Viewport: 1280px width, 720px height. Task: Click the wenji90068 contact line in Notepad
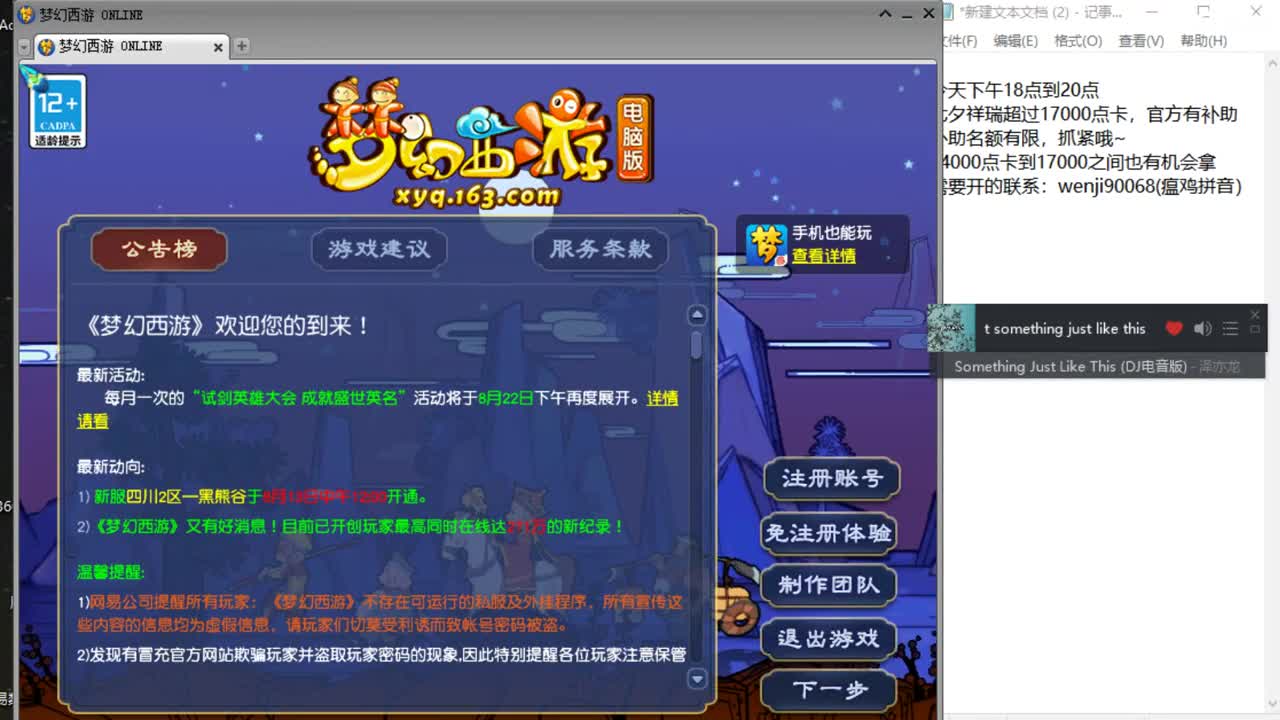click(x=1092, y=186)
